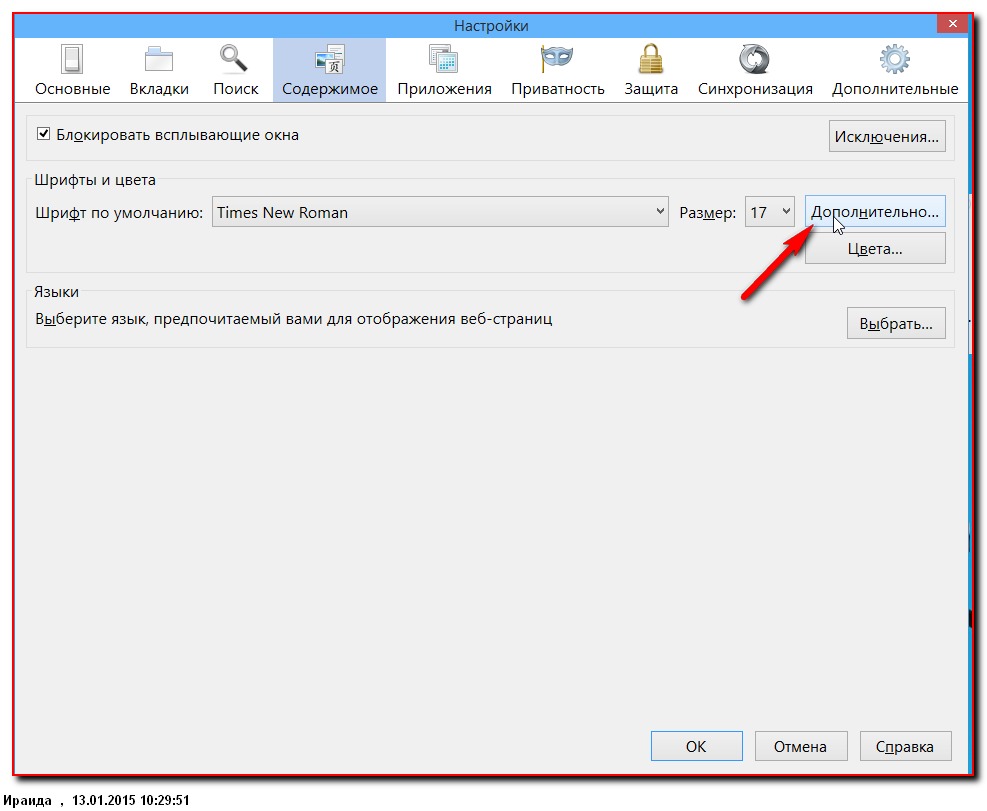Open the Приватность mask icon
This screenshot has height=811, width=987.
point(557,58)
